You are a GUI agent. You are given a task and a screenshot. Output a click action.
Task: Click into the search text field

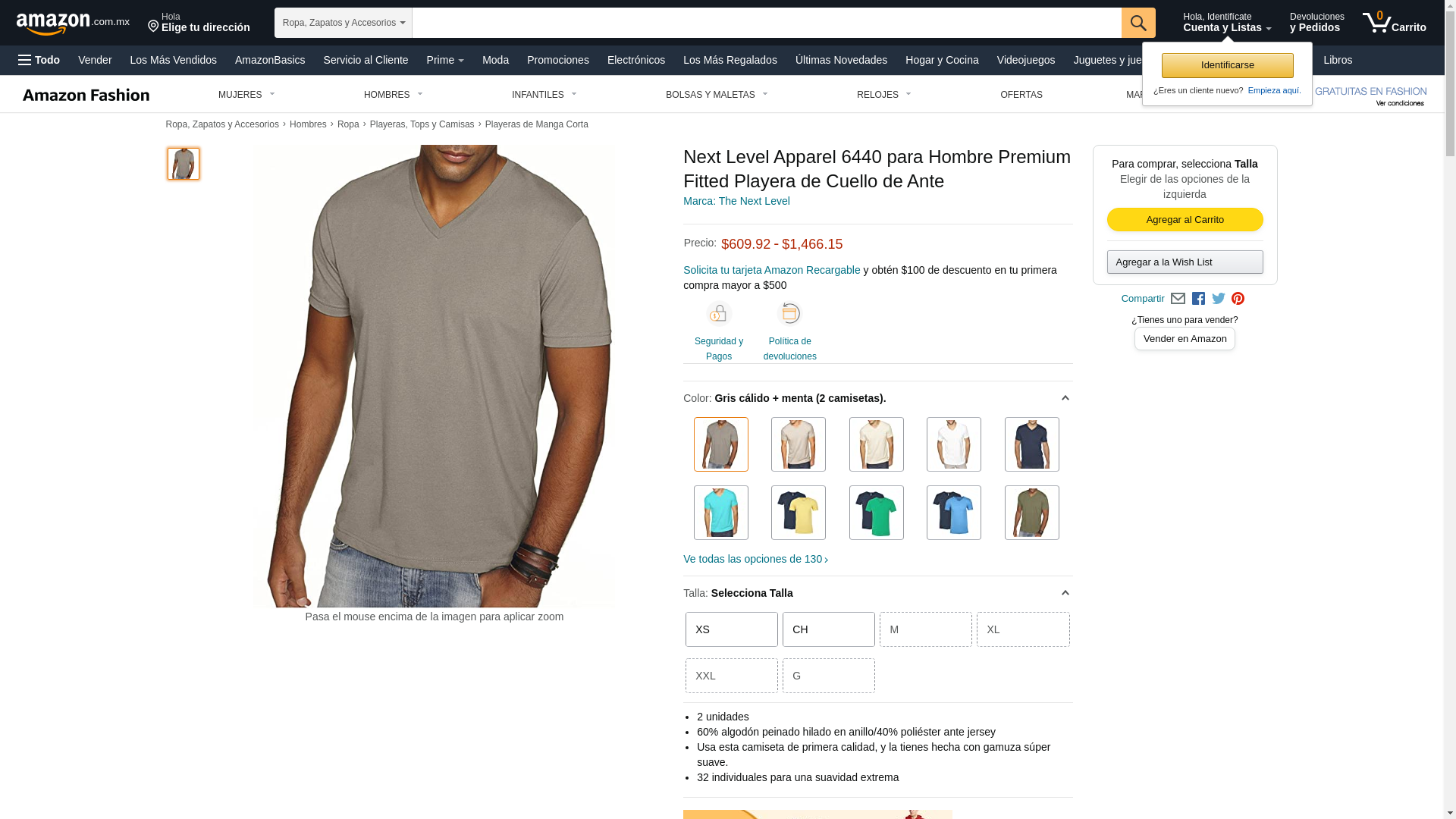767,23
